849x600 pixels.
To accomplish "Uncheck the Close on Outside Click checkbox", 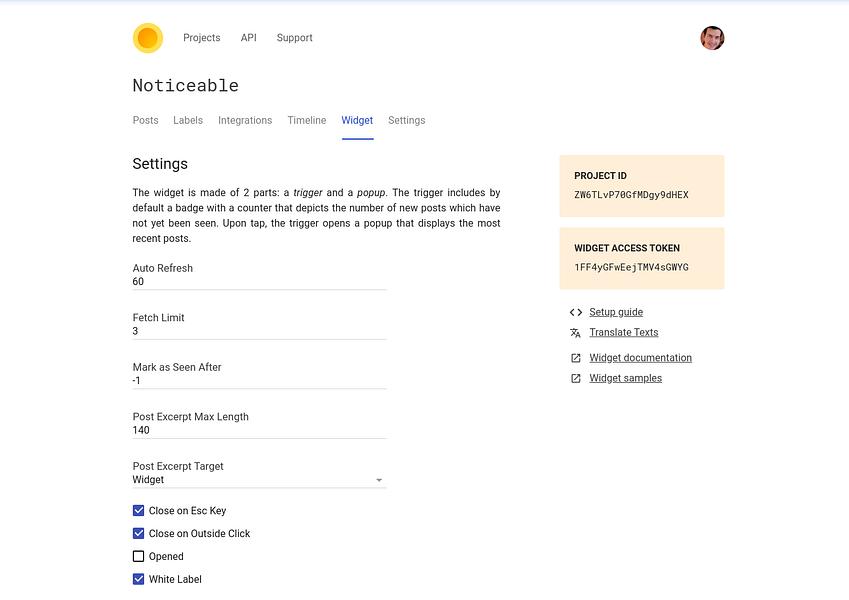I will tap(139, 533).
